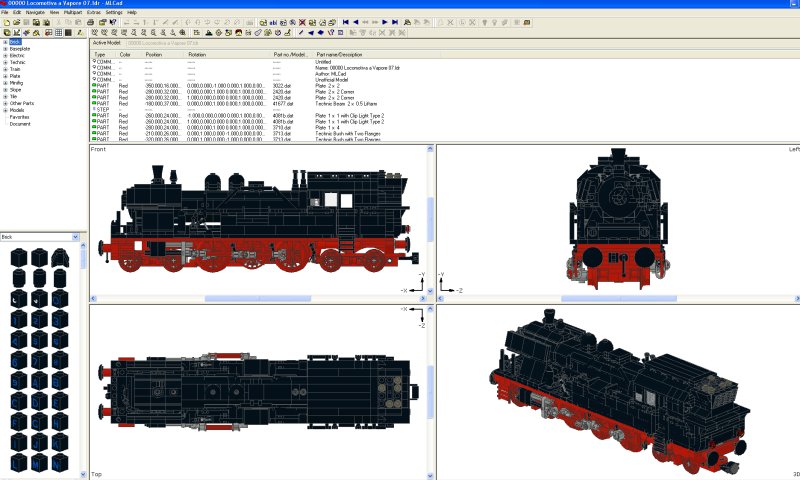Click the Left view horizontal scrollbar thumb
Image resolution: width=800 pixels, height=480 pixels.
(619, 298)
